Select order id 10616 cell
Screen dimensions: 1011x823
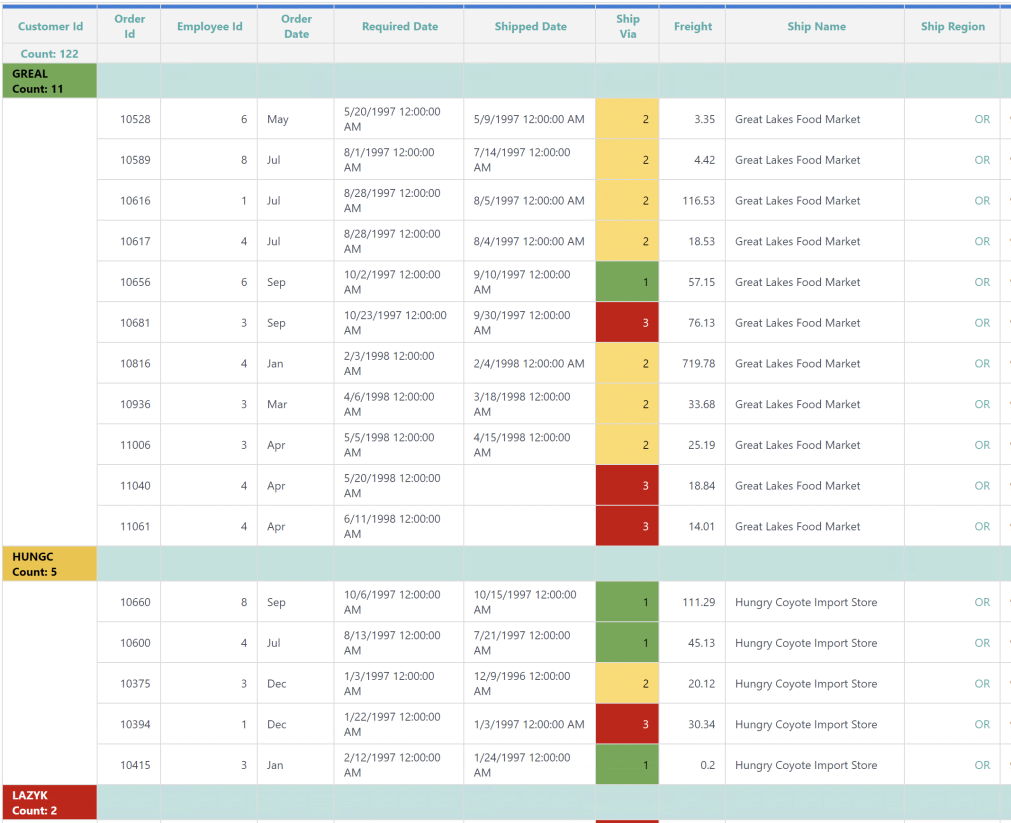click(129, 200)
